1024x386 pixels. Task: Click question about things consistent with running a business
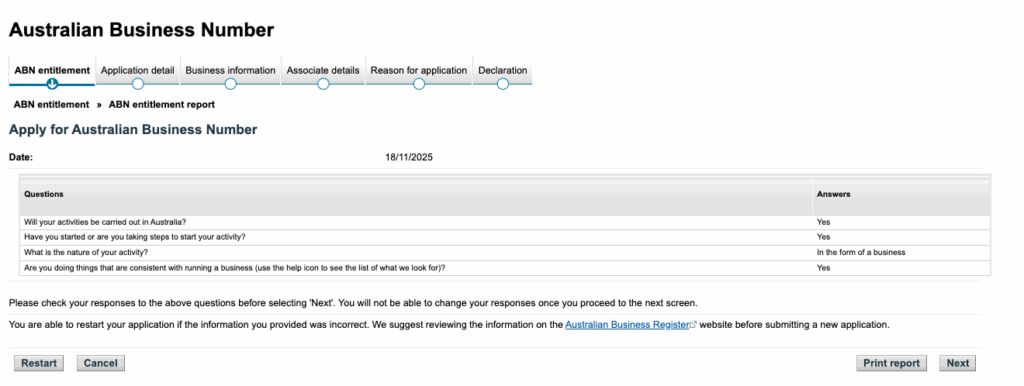234,268
